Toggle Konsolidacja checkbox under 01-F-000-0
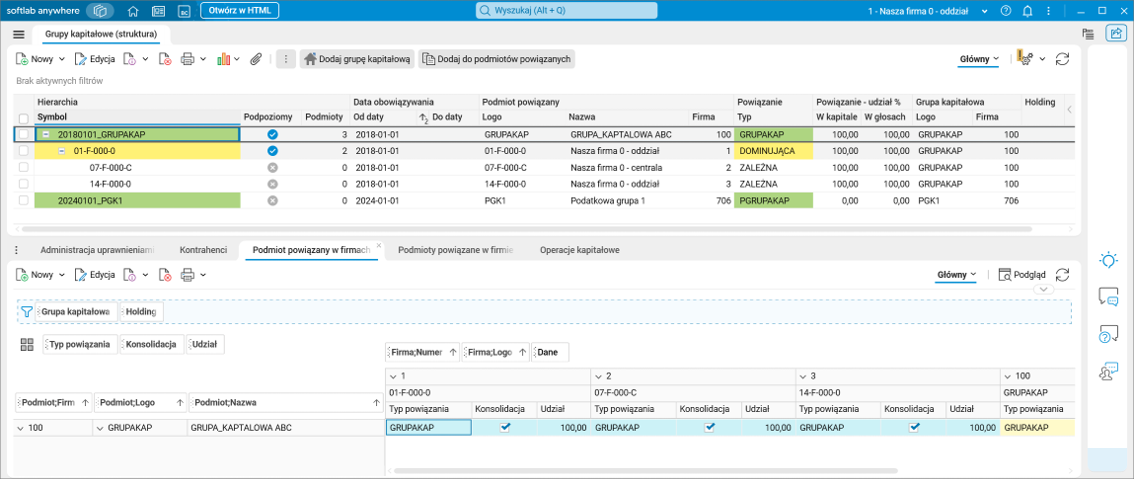 coord(505,427)
